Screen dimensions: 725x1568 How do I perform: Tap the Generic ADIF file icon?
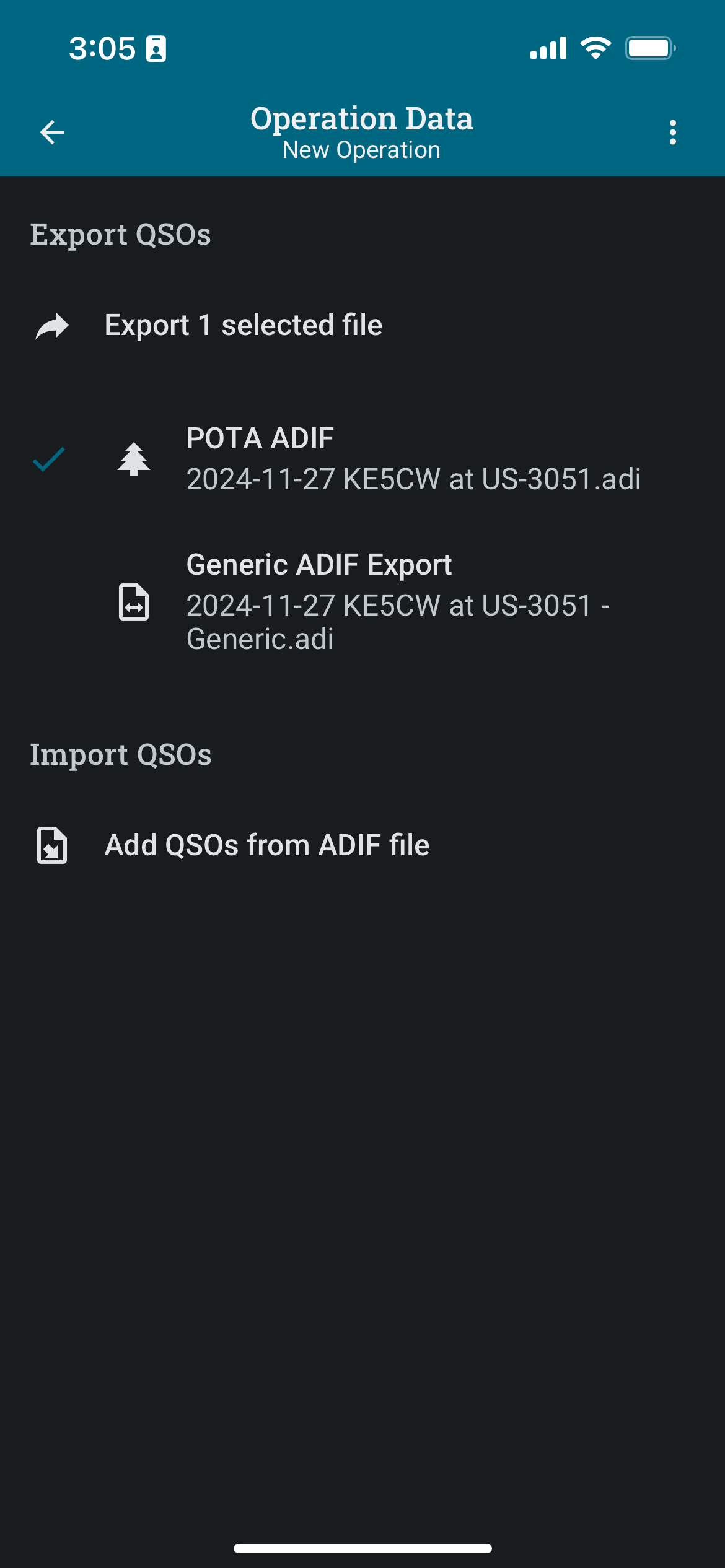click(x=134, y=602)
